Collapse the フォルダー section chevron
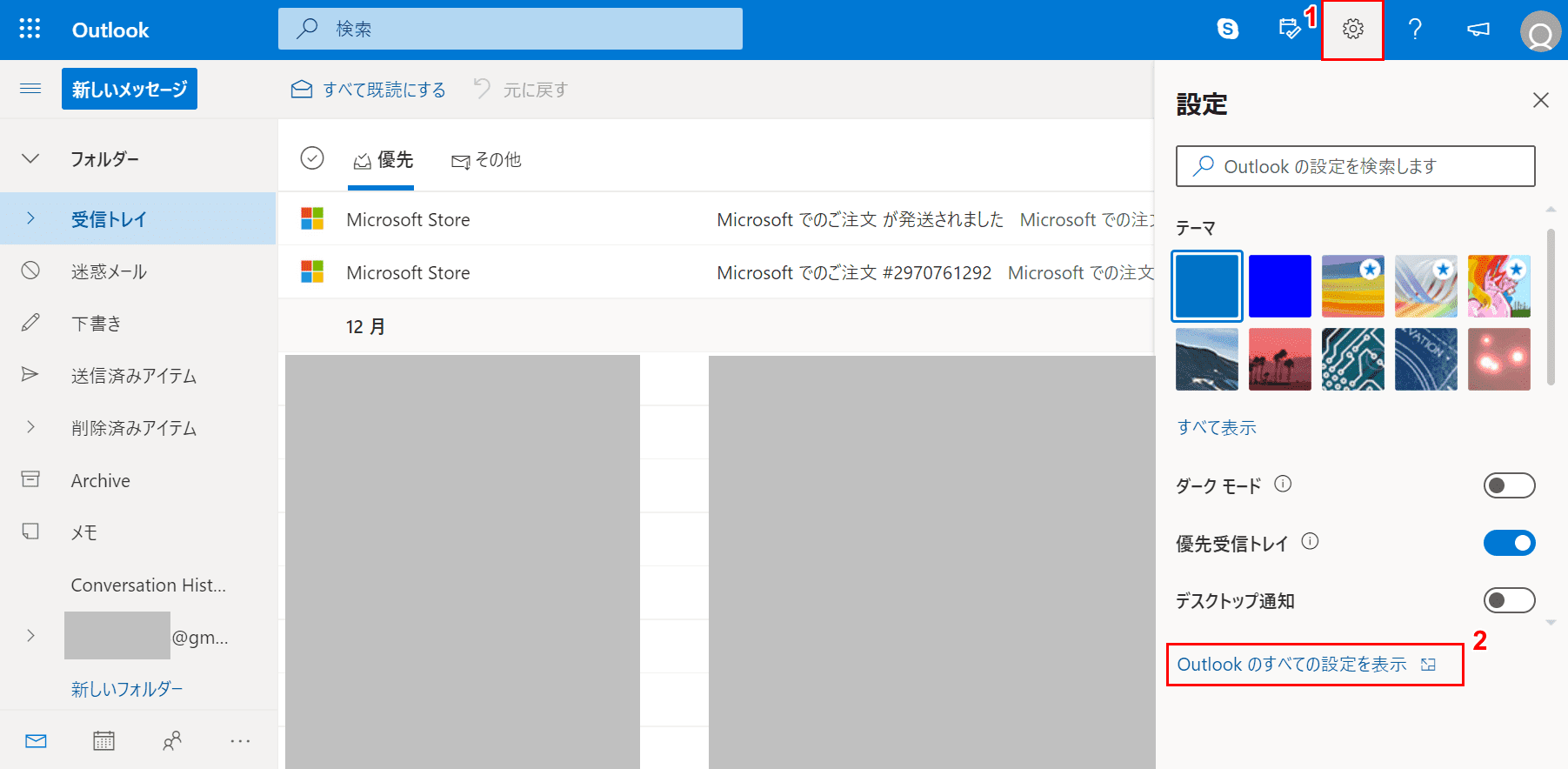Viewport: 1568px width, 769px height. point(30,159)
